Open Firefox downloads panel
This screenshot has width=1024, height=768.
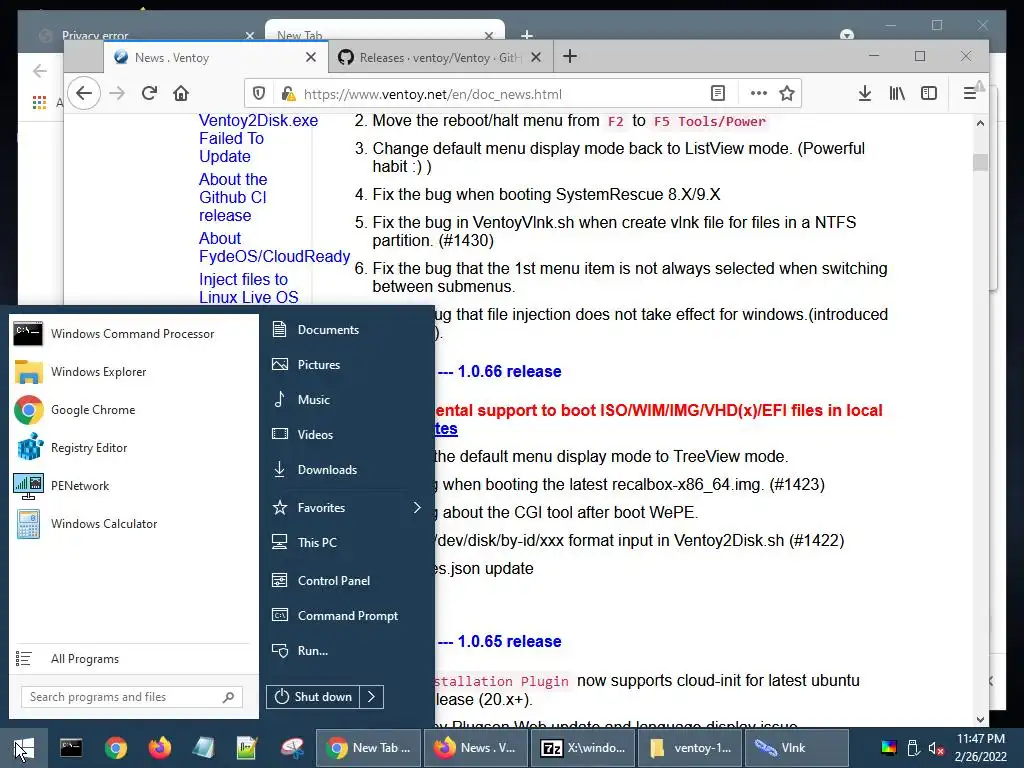(x=865, y=93)
